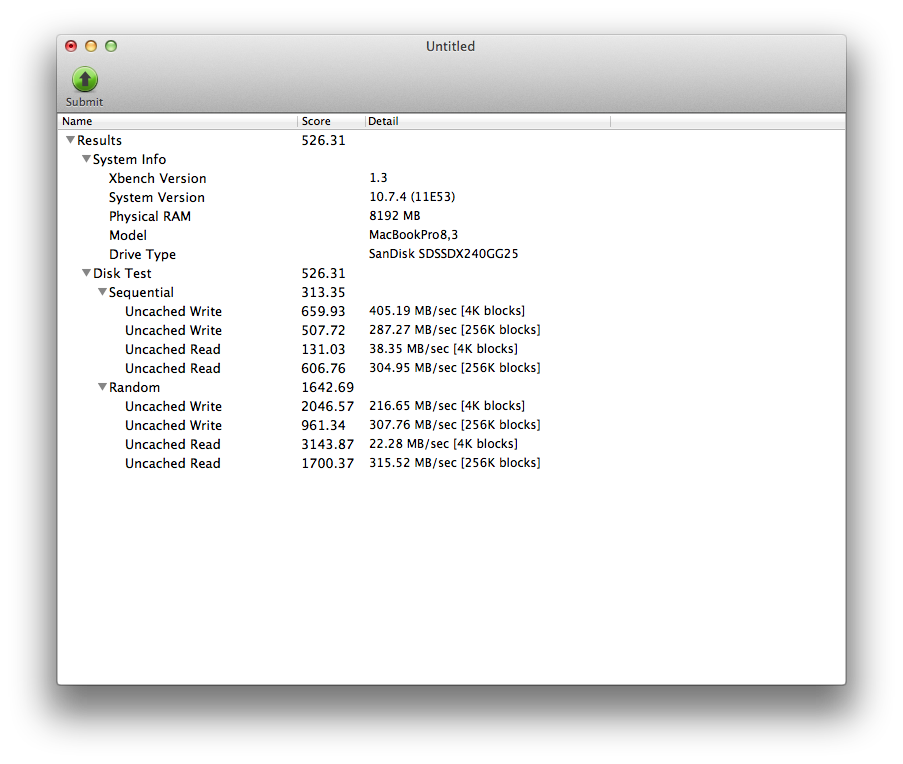Click the Random score 1642.69
Screen dimensions: 903x764
[328, 387]
